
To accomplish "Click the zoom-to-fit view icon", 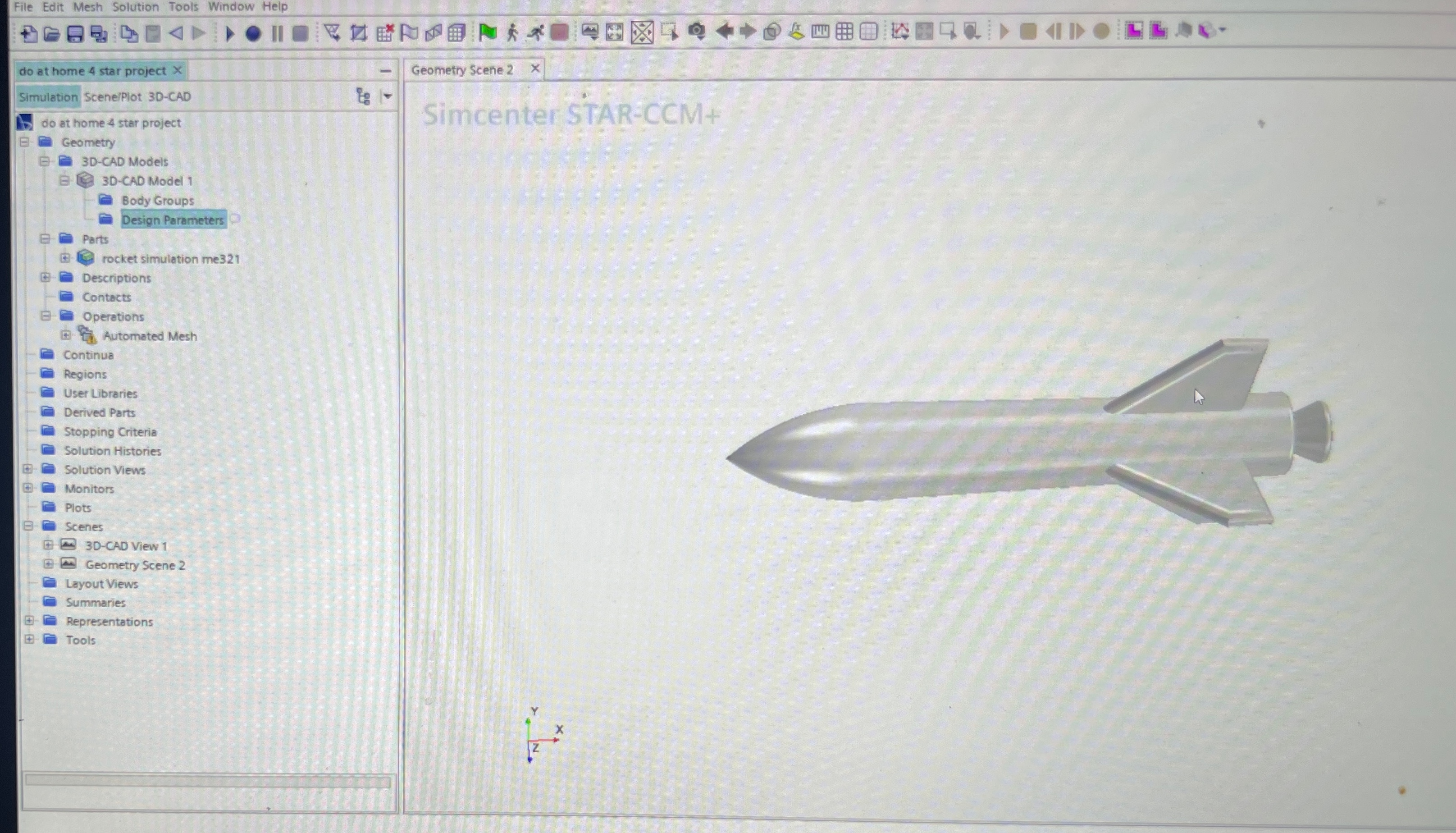I will tap(615, 32).
